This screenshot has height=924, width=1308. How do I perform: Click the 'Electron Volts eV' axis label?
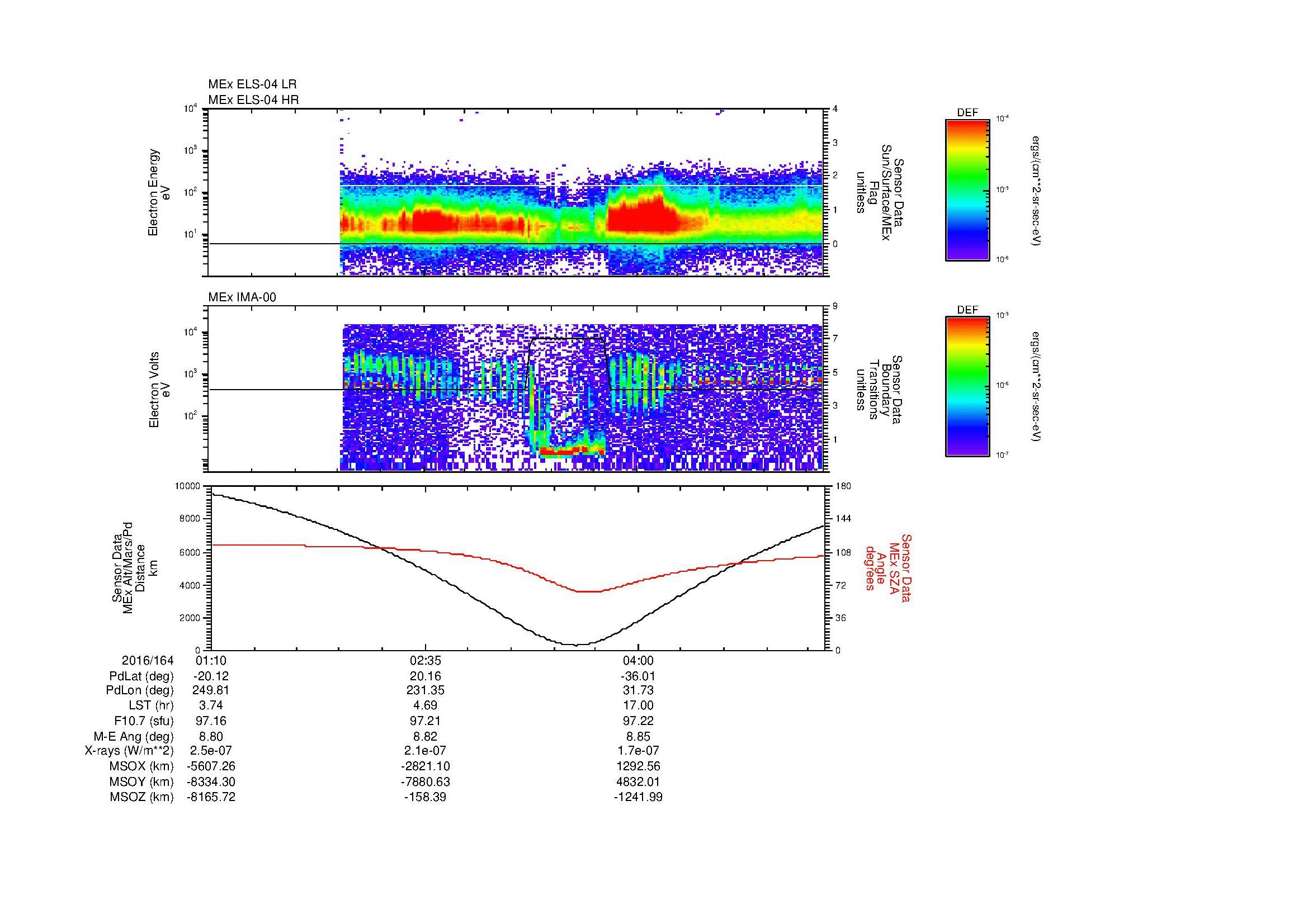click(159, 390)
